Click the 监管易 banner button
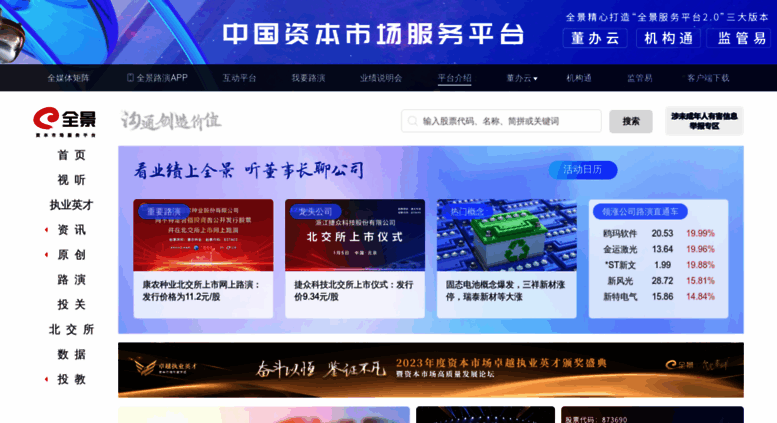The width and height of the screenshot is (777, 423). coord(739,38)
